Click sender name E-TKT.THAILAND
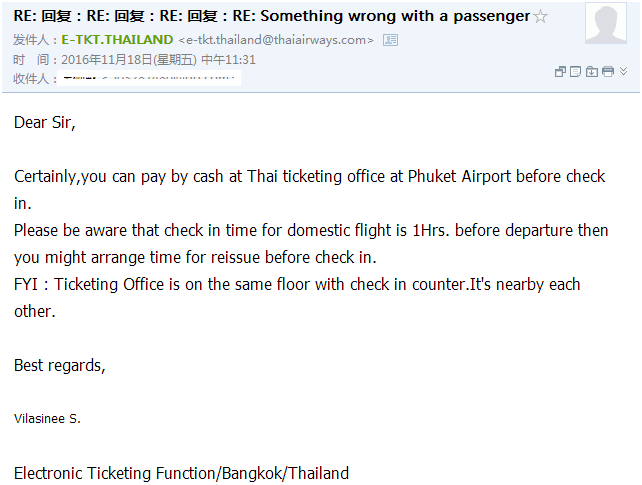This screenshot has height=485, width=642. tap(117, 40)
